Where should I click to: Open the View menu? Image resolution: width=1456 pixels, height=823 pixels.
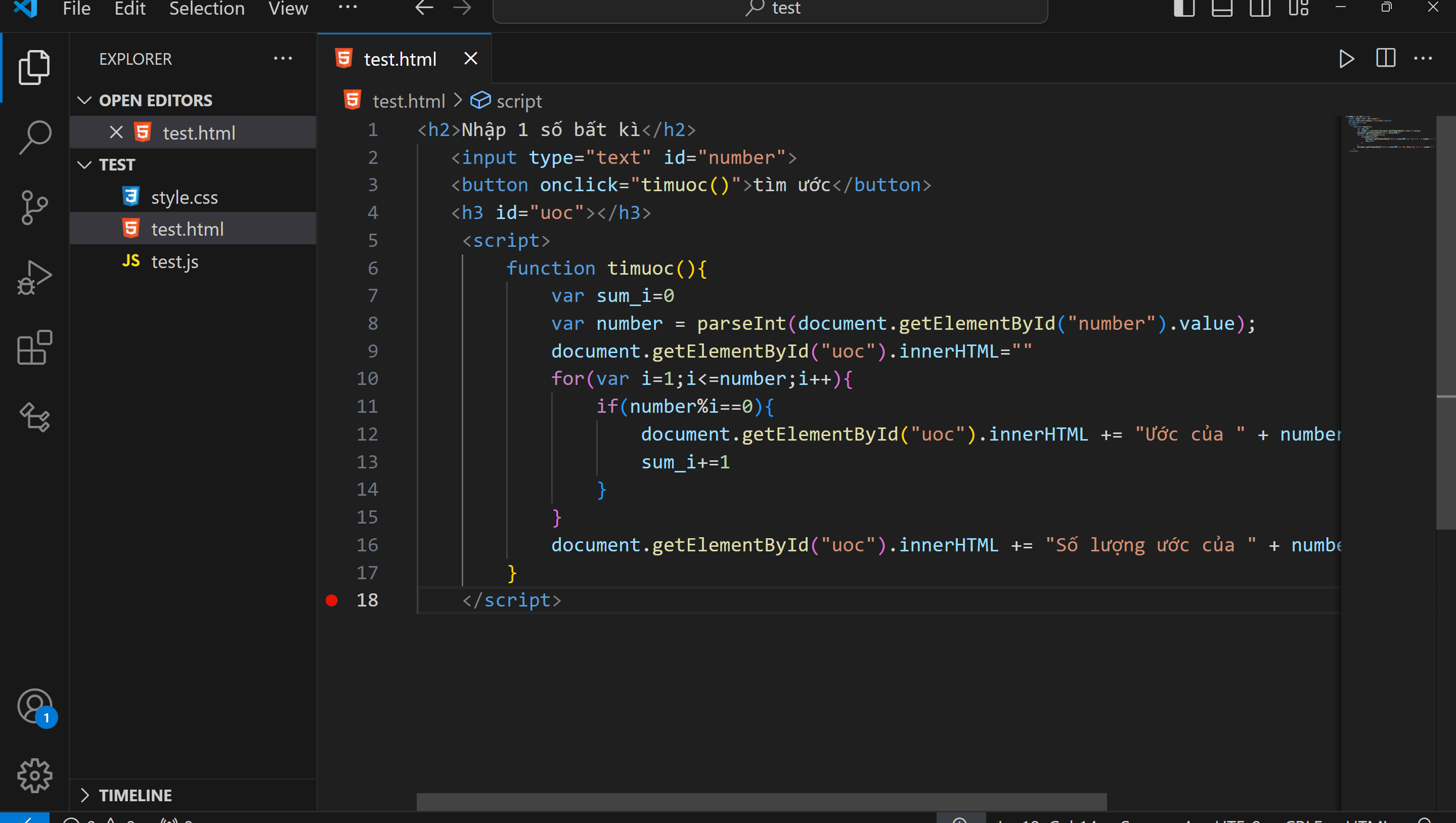288,9
